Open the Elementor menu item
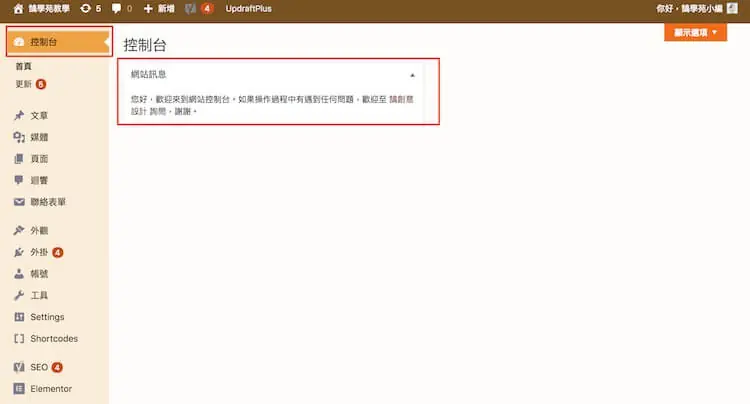 click(51, 389)
